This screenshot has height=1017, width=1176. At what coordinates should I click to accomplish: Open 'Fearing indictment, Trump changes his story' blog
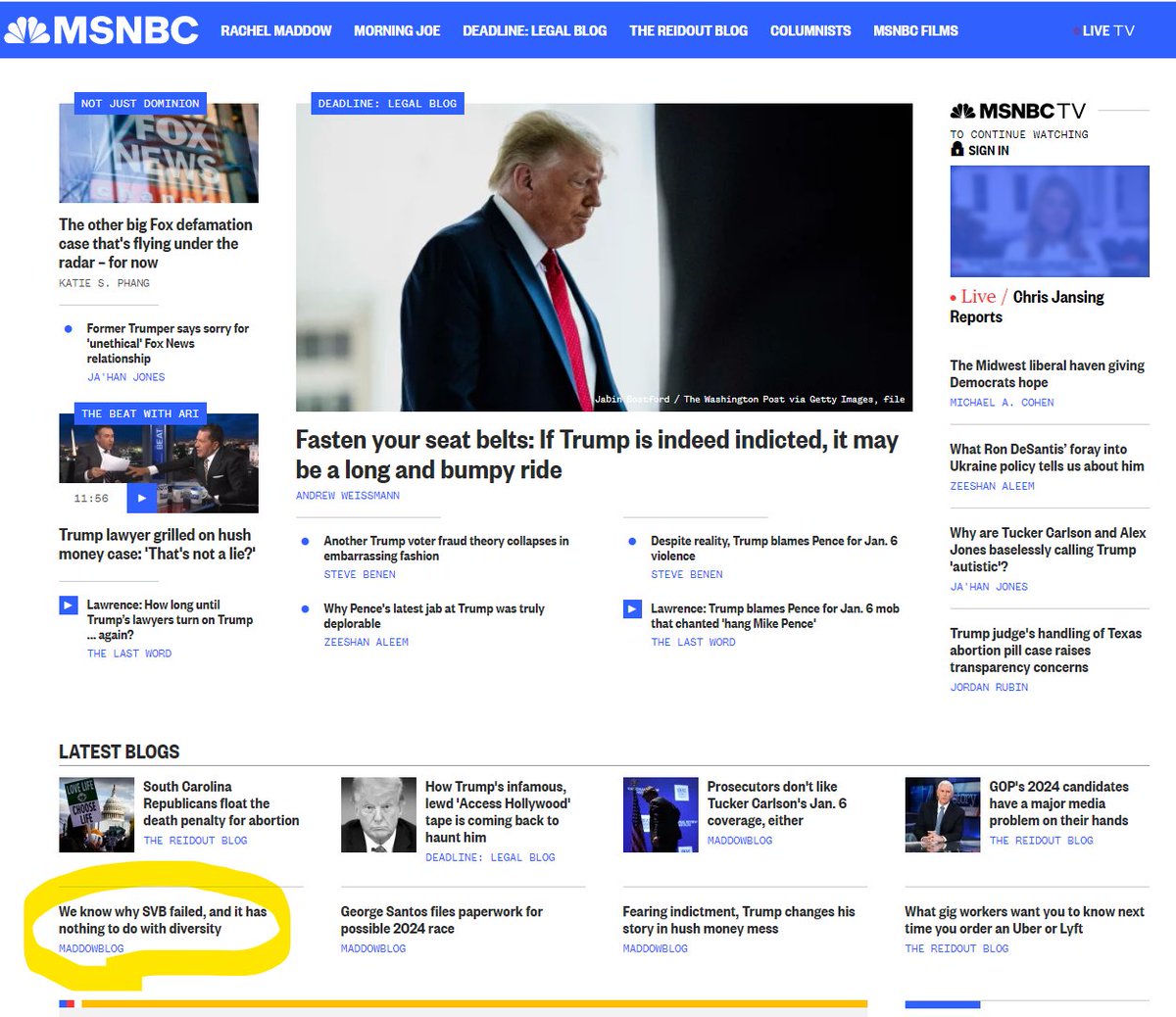(739, 920)
